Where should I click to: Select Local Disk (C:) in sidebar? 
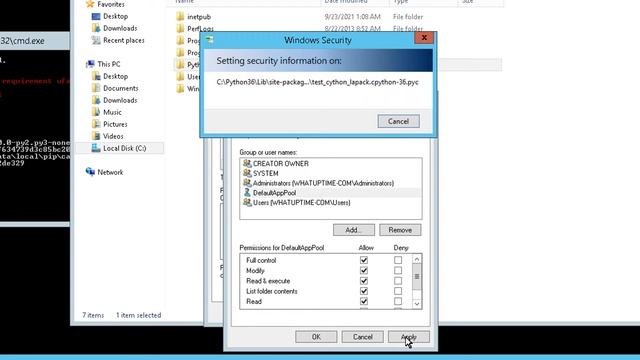click(x=124, y=148)
